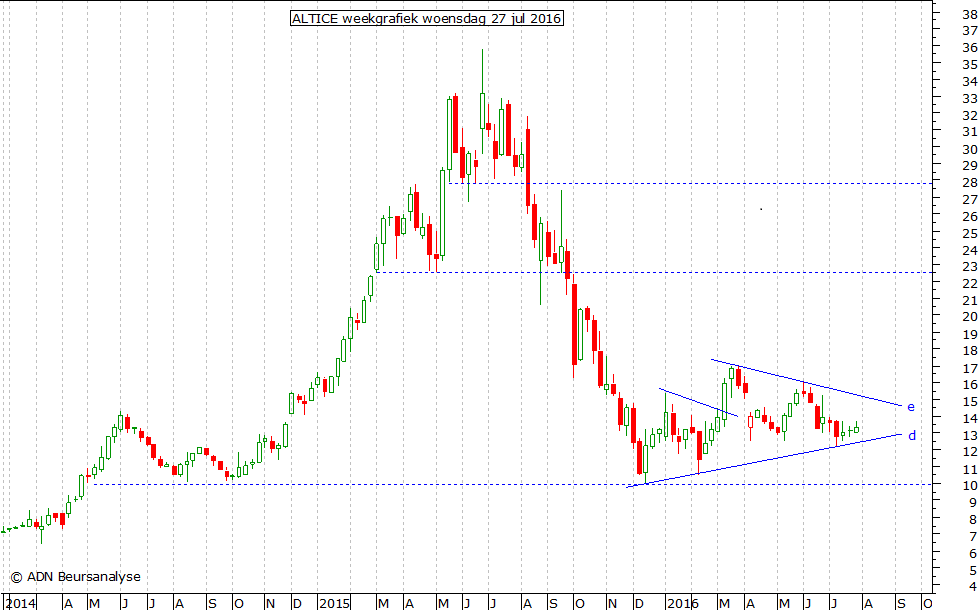Click price label 34 on the price axis

970,81
